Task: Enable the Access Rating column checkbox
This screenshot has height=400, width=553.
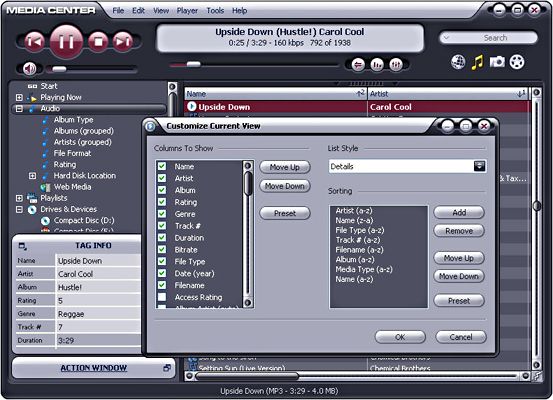Action: pos(162,297)
